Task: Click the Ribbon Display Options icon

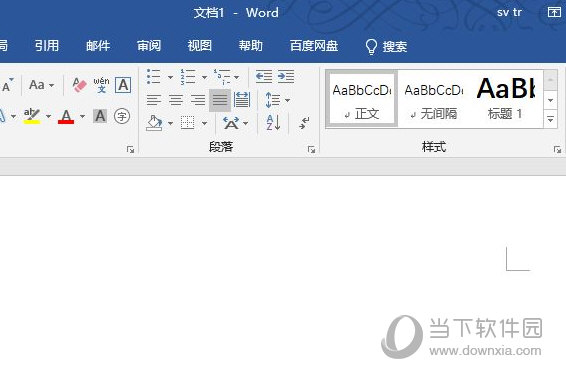Action: (554, 12)
